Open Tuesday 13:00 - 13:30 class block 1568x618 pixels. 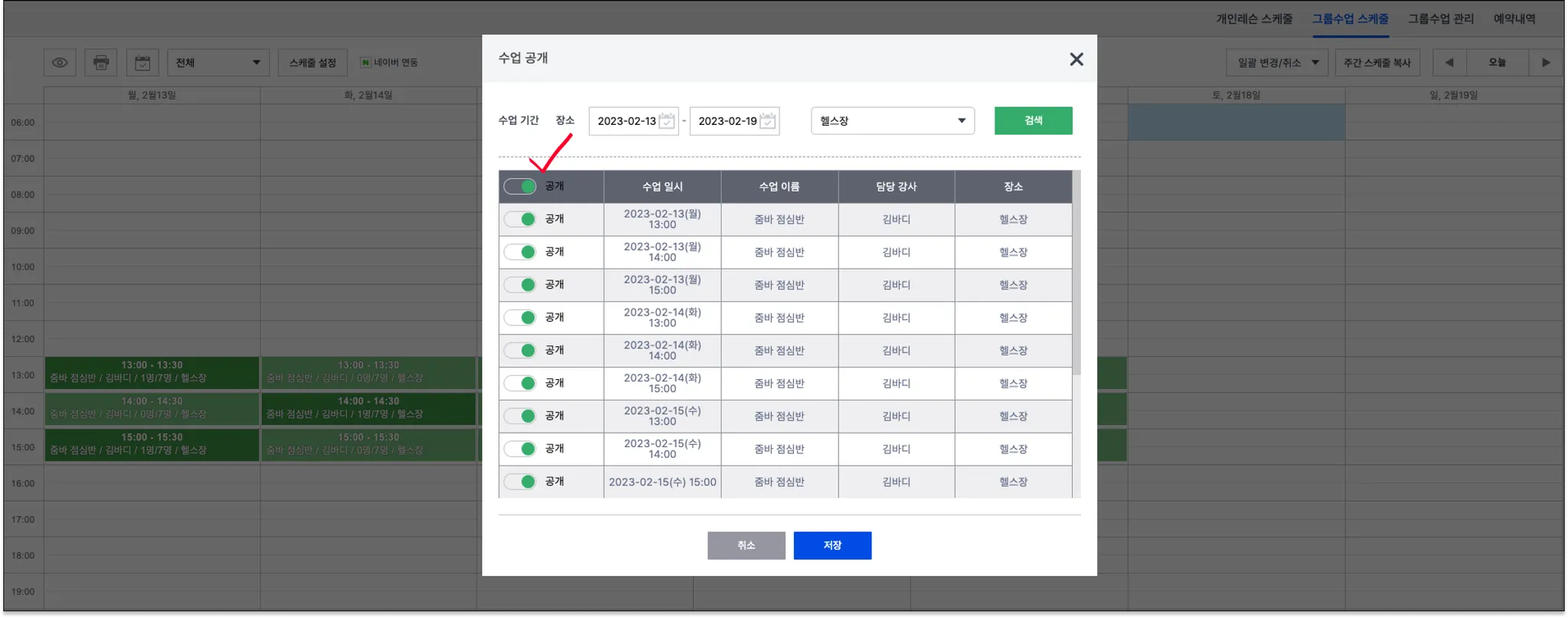pos(368,372)
